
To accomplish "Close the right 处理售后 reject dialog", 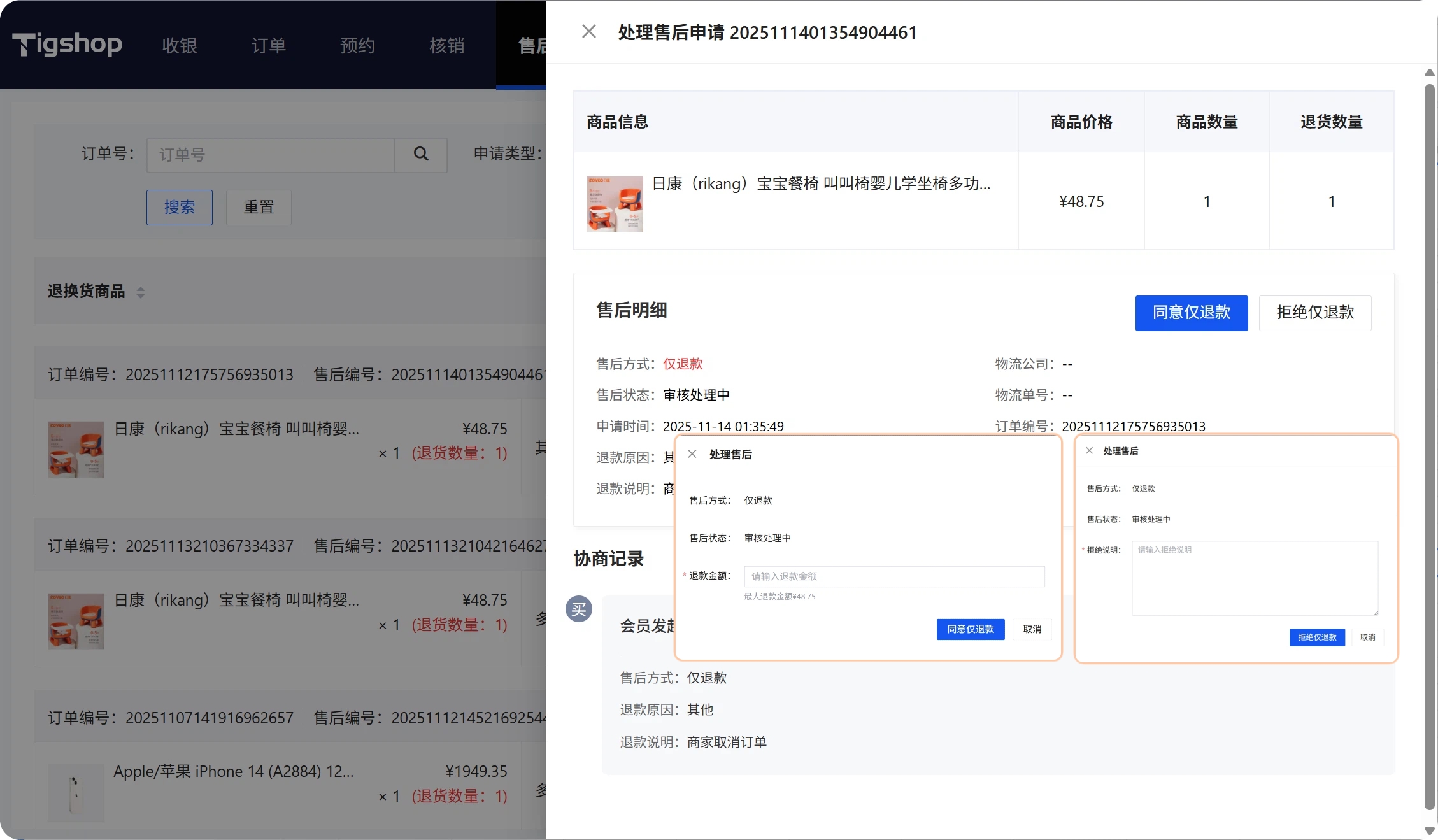I will click(1089, 450).
